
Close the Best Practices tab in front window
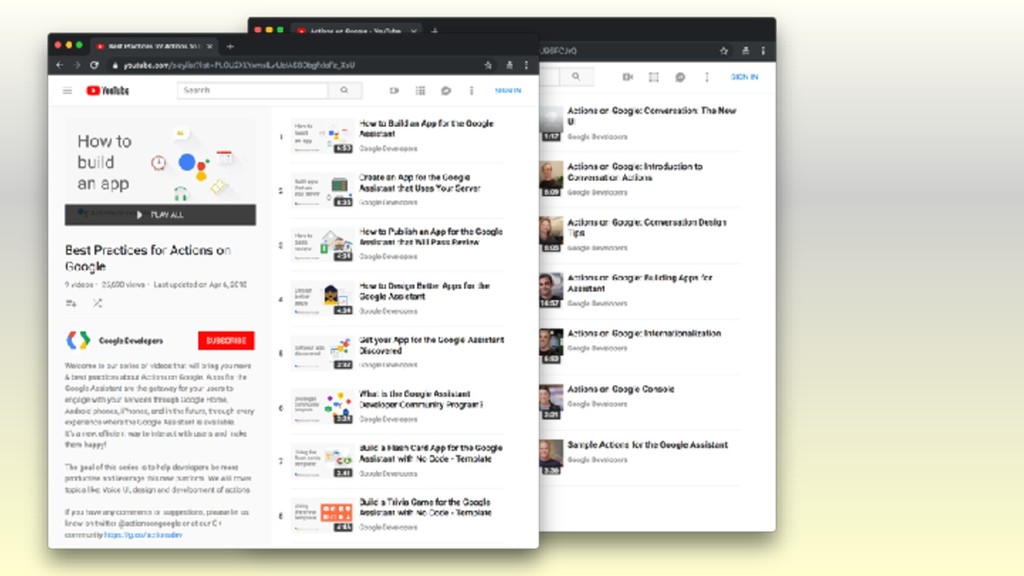[210, 46]
